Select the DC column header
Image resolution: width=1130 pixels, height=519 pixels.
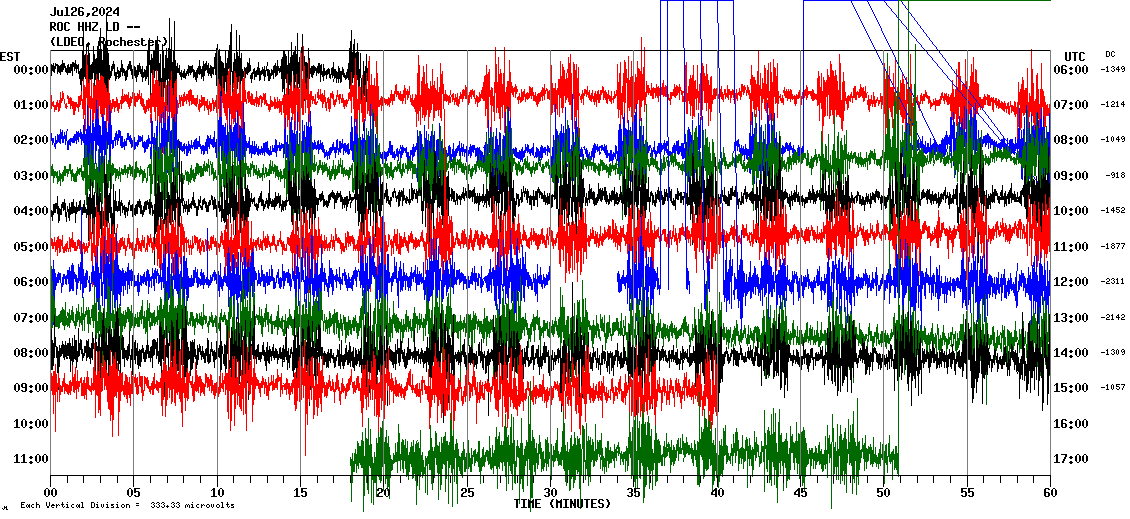(1110, 54)
